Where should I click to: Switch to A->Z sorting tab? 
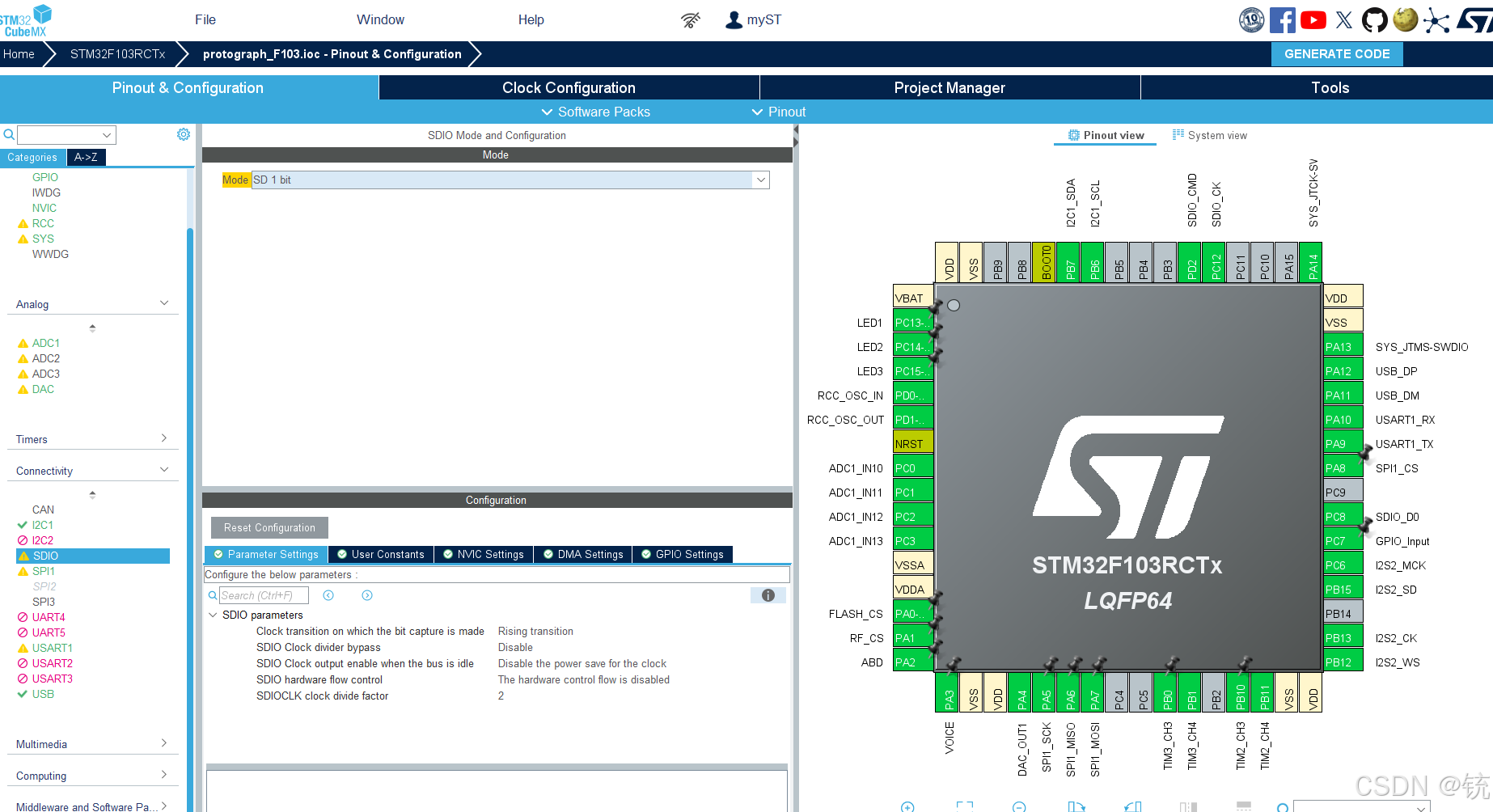coord(86,157)
